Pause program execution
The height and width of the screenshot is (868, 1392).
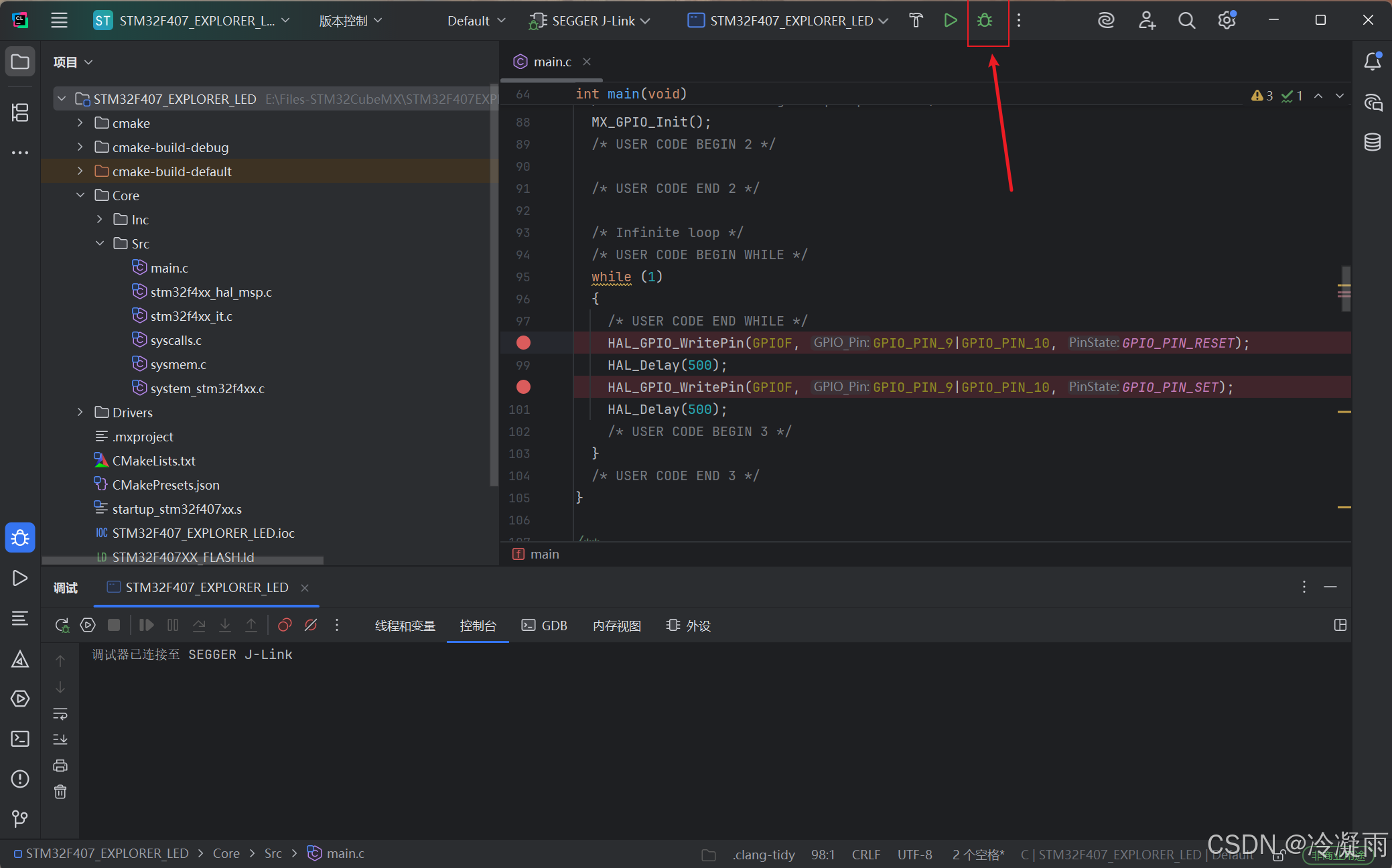[173, 625]
